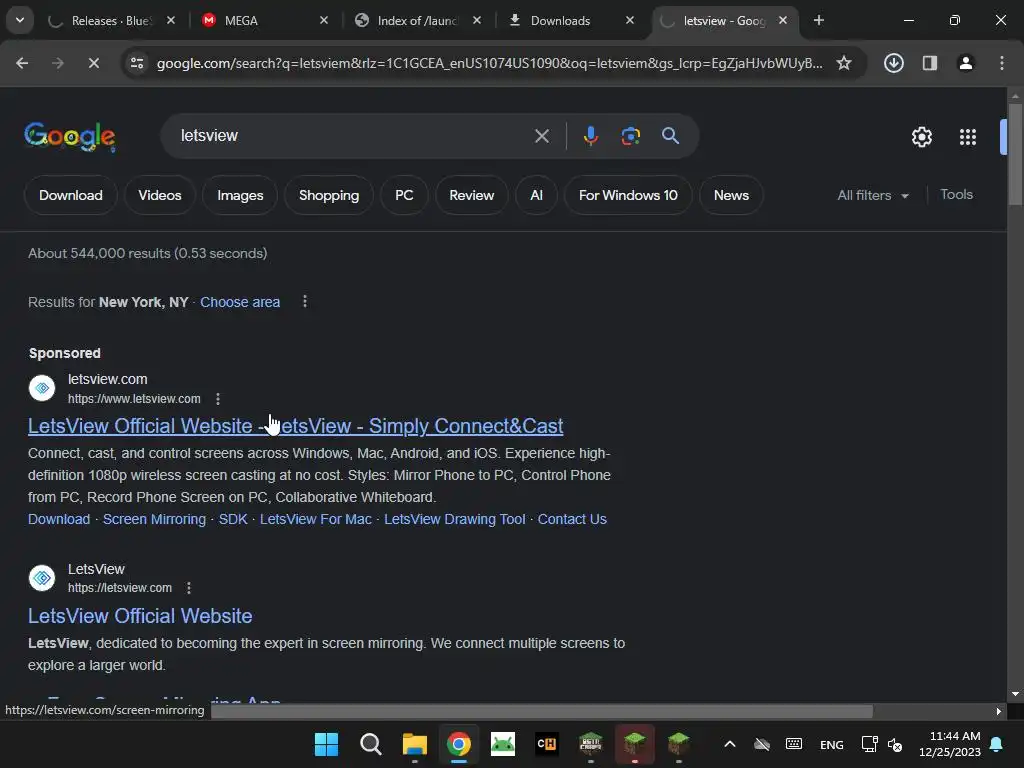The width and height of the screenshot is (1024, 768).
Task: Open the Contact Us sitelink
Action: pos(572,519)
